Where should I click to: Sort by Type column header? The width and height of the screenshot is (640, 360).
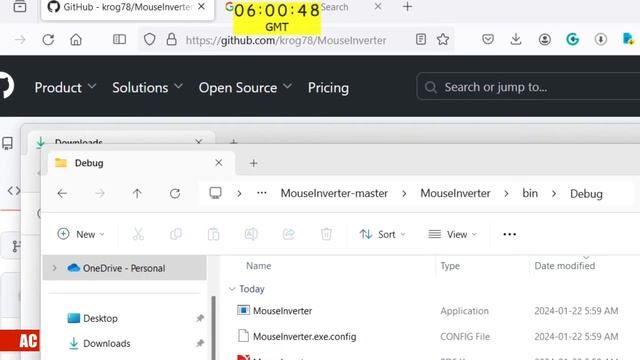(x=450, y=266)
